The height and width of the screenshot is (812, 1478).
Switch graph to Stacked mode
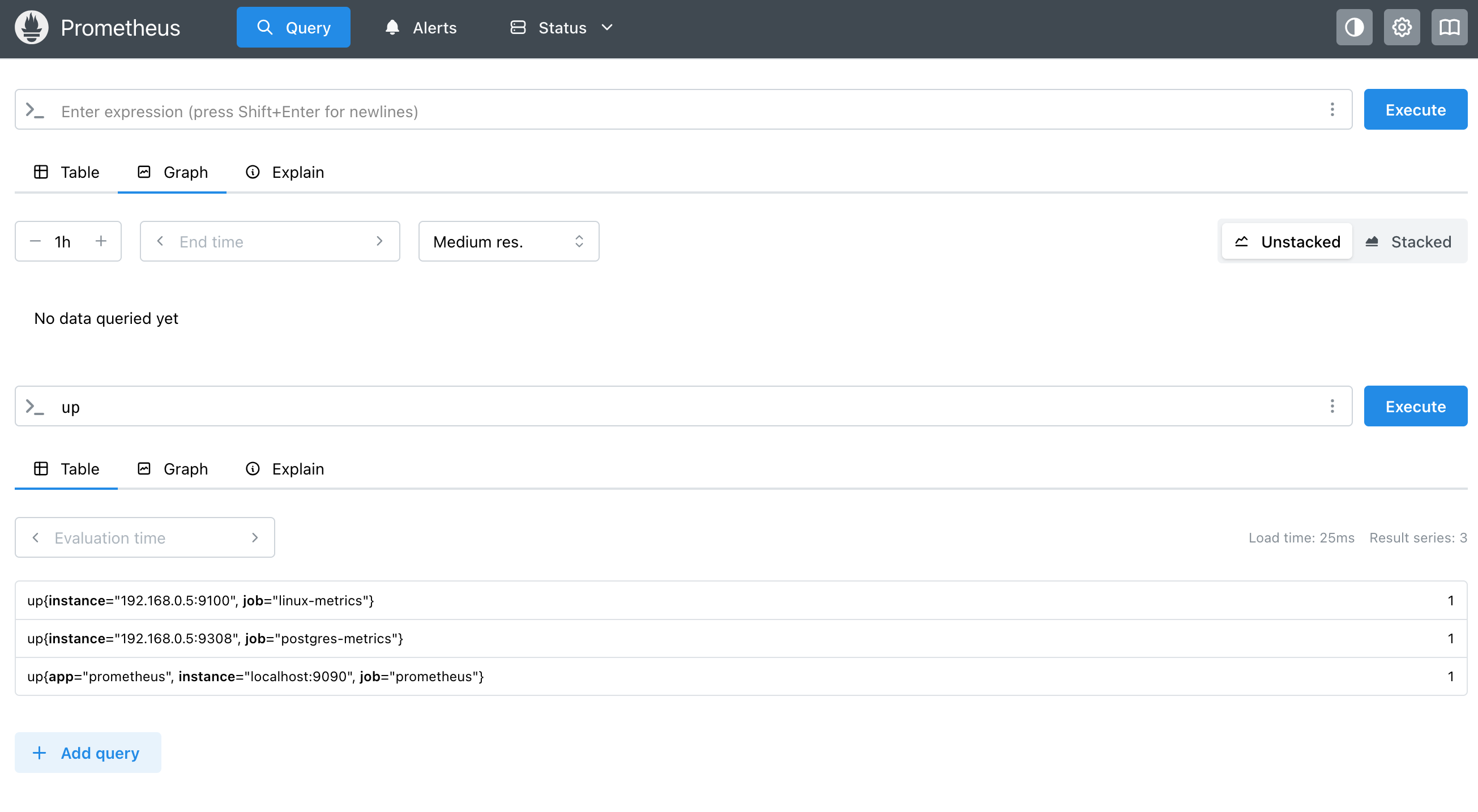[x=1409, y=242]
